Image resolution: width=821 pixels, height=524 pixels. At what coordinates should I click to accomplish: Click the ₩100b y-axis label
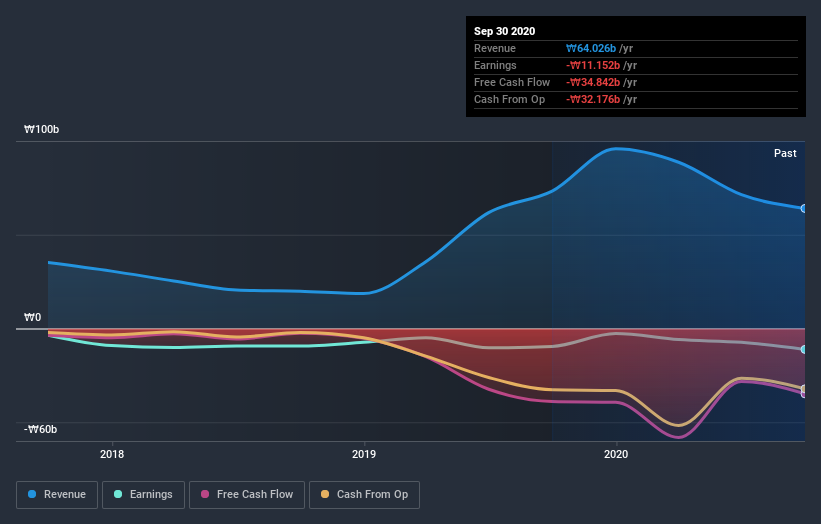(x=41, y=129)
